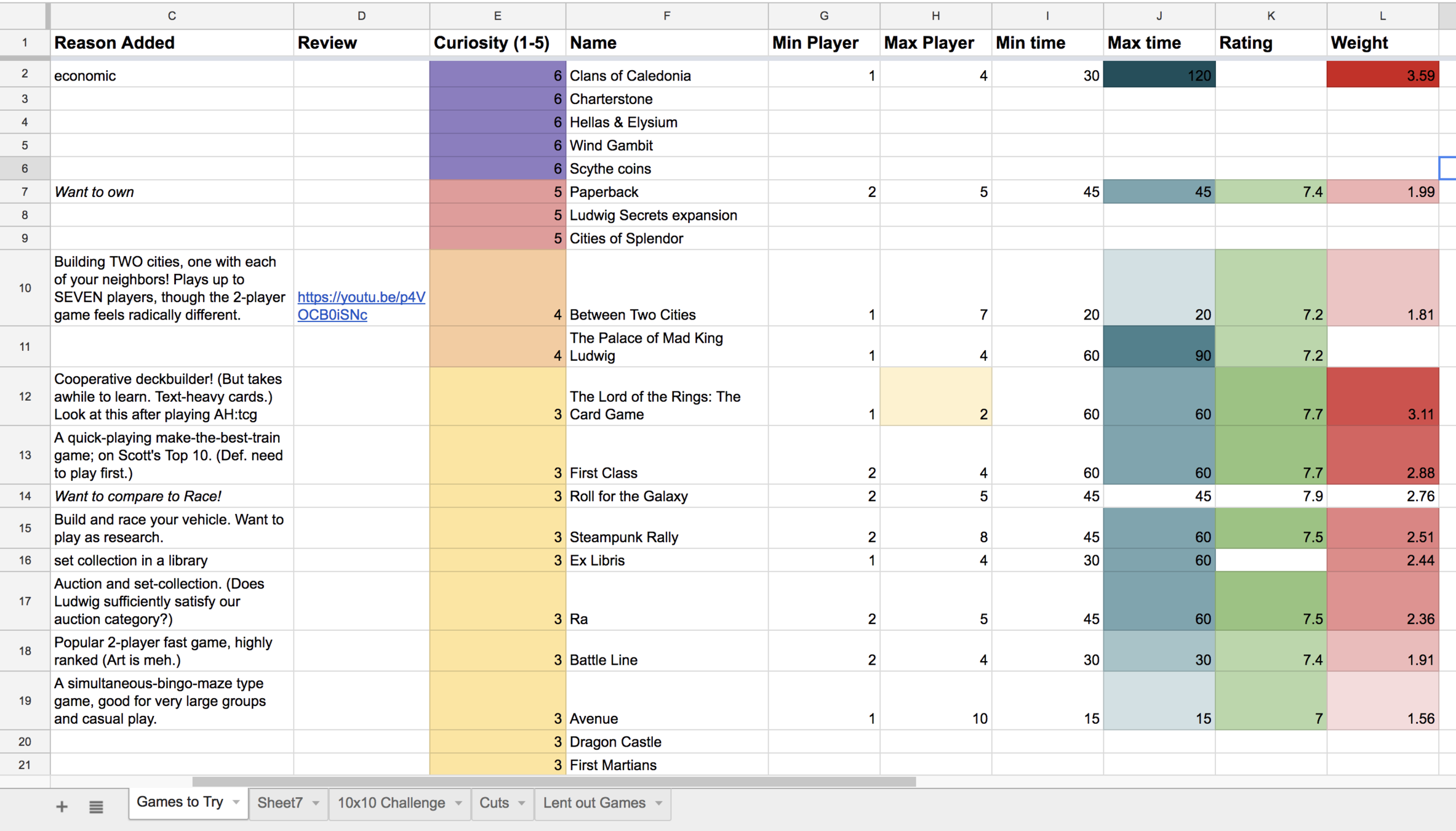
Task: Open the Lent out Games tab
Action: point(594,803)
